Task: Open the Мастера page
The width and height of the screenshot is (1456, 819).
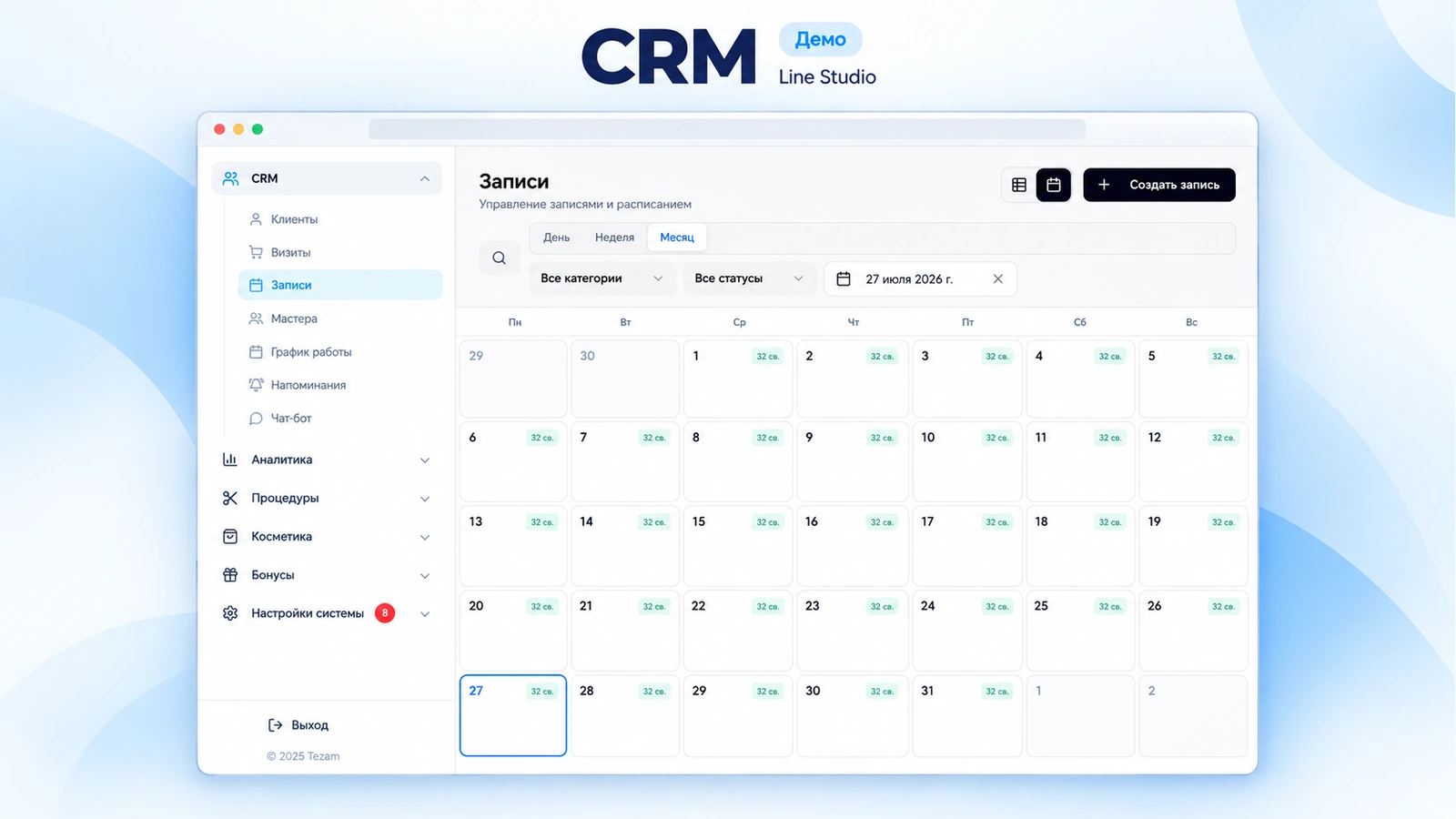Action: [340, 318]
